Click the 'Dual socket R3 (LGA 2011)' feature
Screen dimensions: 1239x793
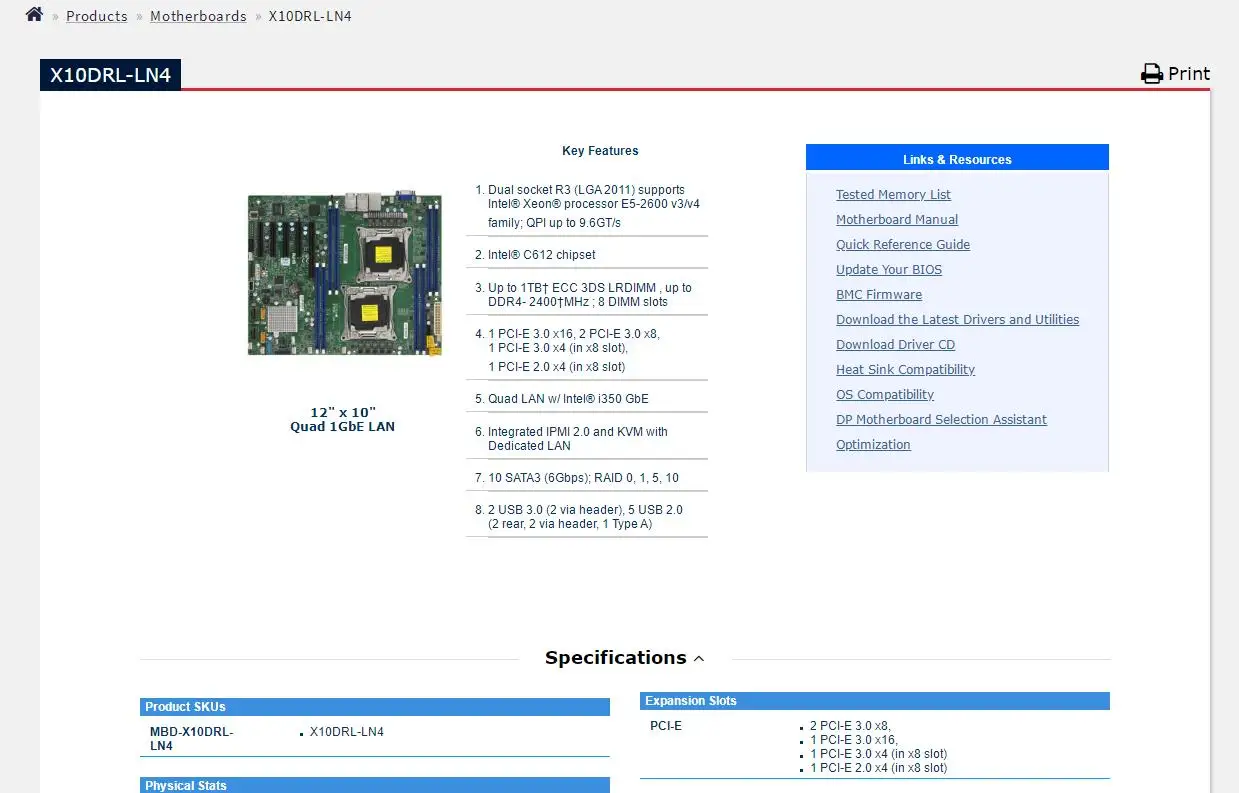[x=594, y=206]
